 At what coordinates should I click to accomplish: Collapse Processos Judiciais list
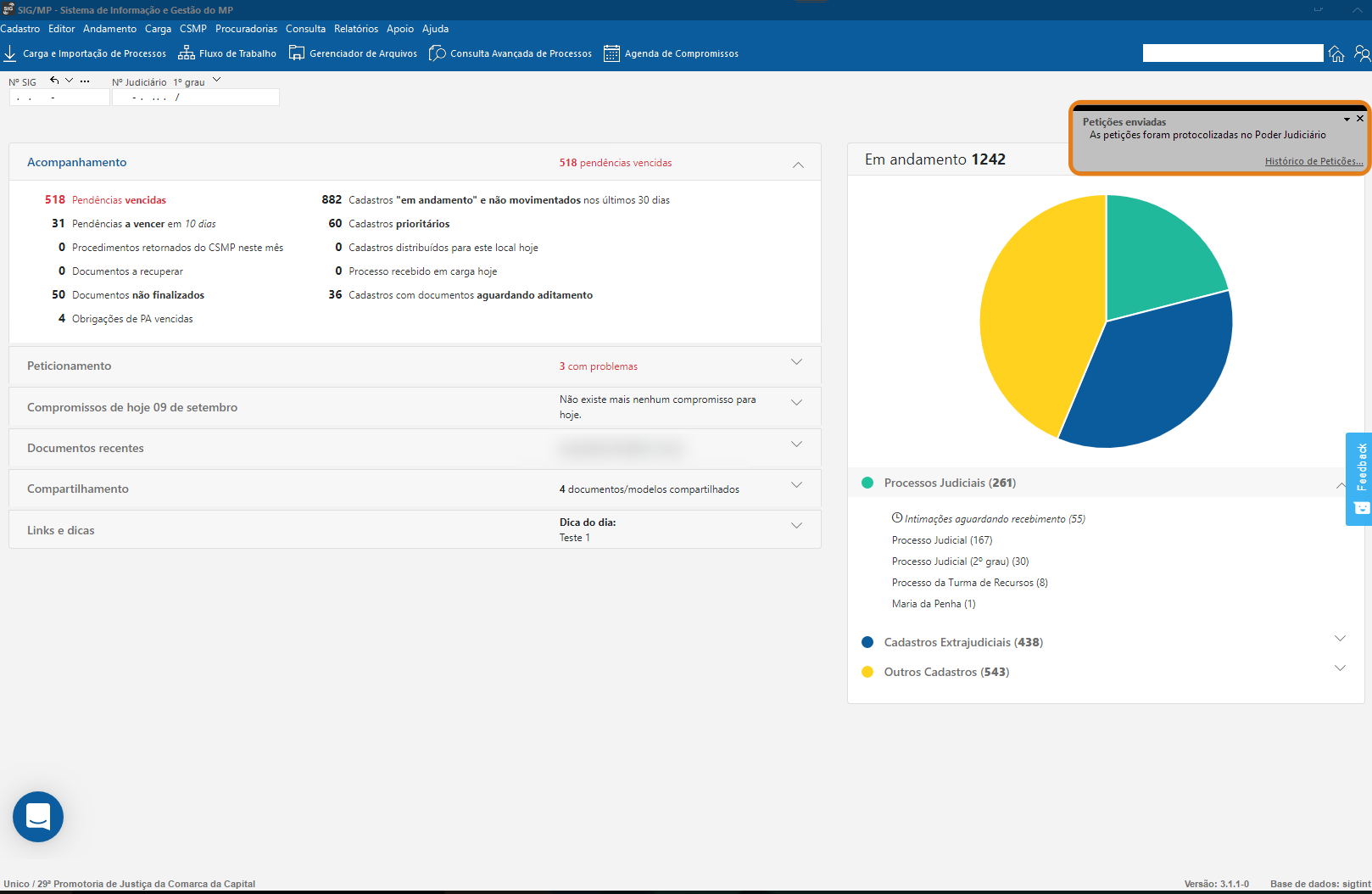point(1340,485)
